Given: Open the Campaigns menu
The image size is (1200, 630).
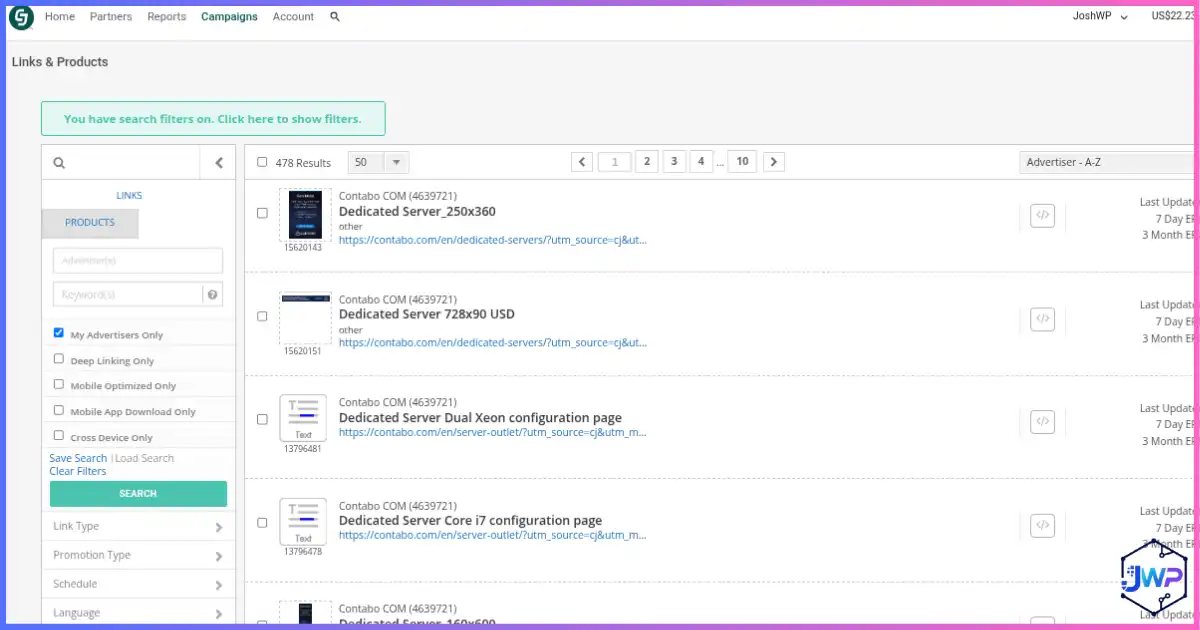Looking at the screenshot, I should pos(229,17).
